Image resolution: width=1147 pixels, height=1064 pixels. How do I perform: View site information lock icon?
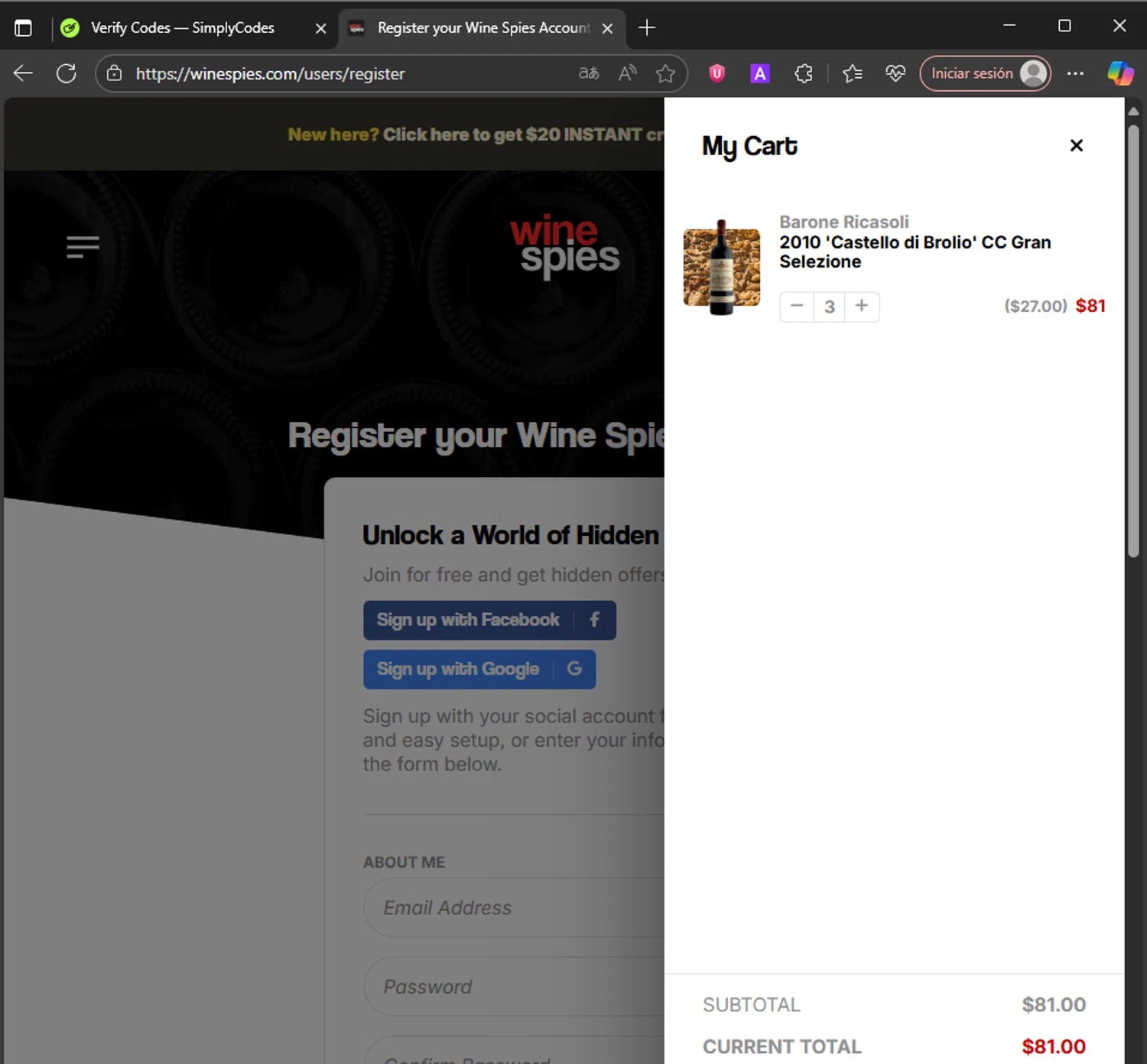click(114, 73)
